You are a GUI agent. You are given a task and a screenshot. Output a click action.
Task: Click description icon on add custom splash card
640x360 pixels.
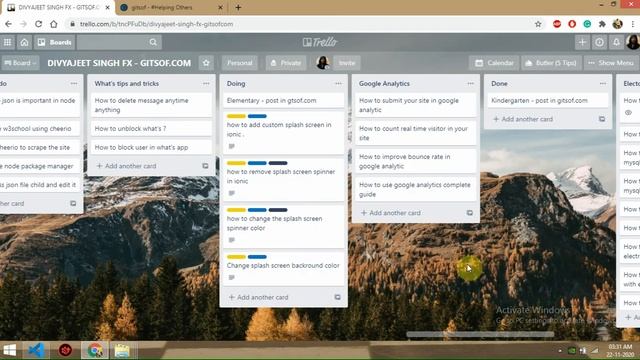(x=231, y=146)
